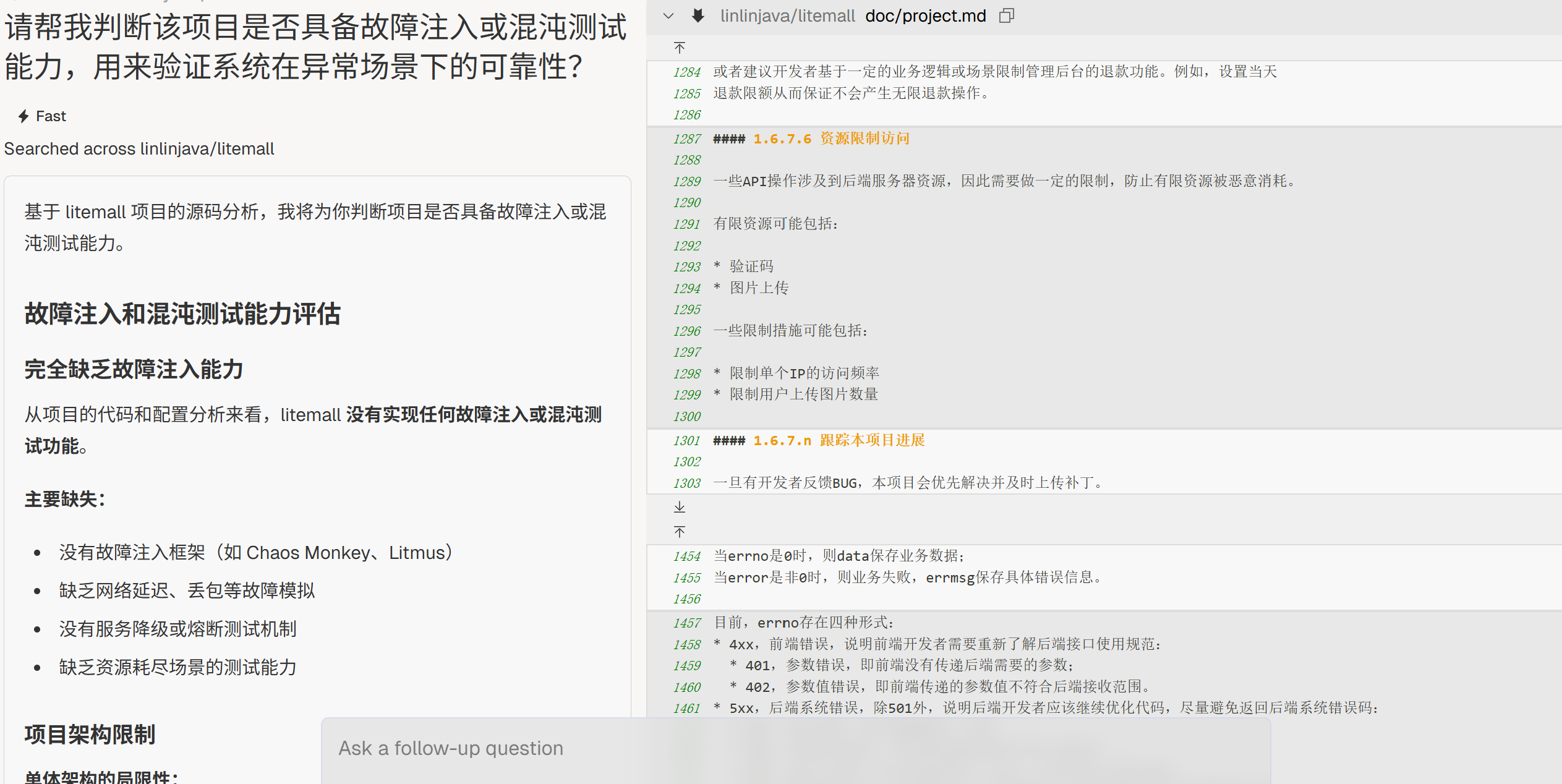
Task: Click the 1.6.7.6 资源限制访问 heading
Action: (831, 138)
